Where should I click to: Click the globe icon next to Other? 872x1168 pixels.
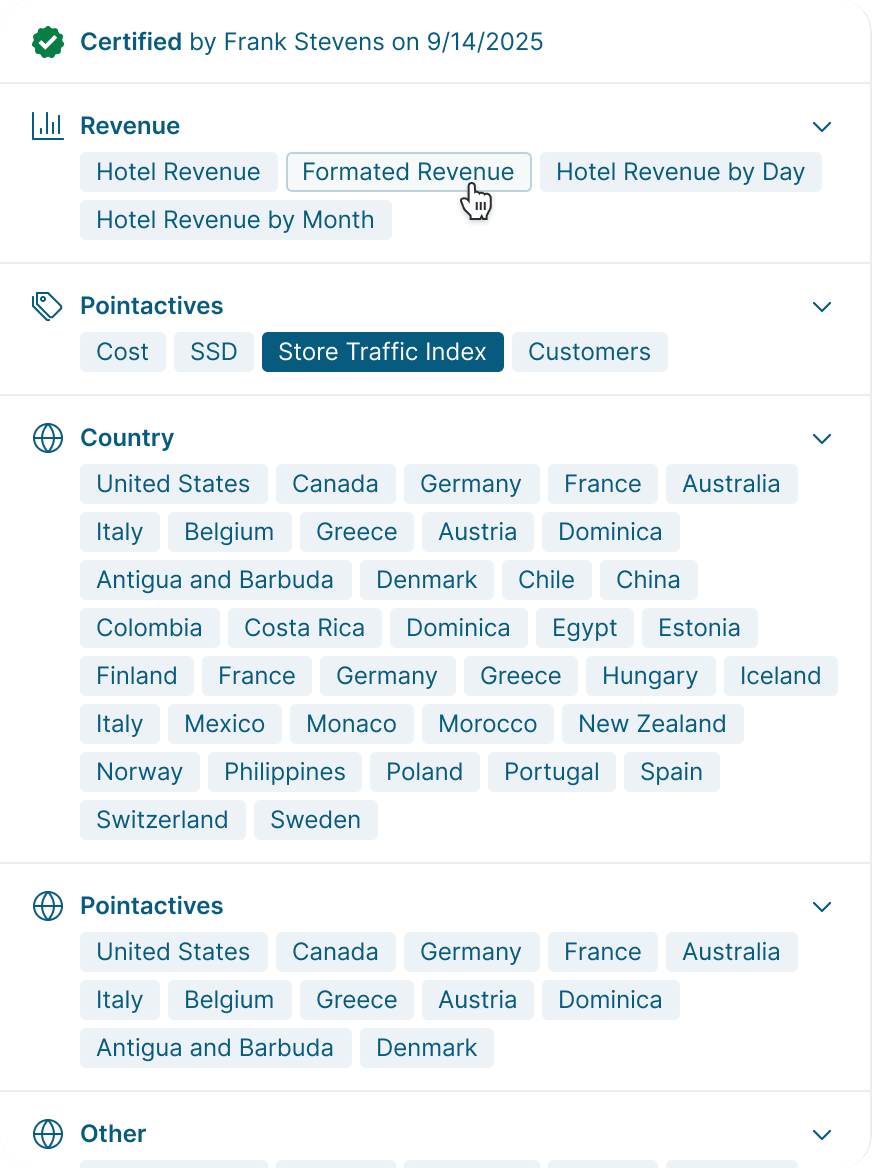click(x=47, y=1134)
